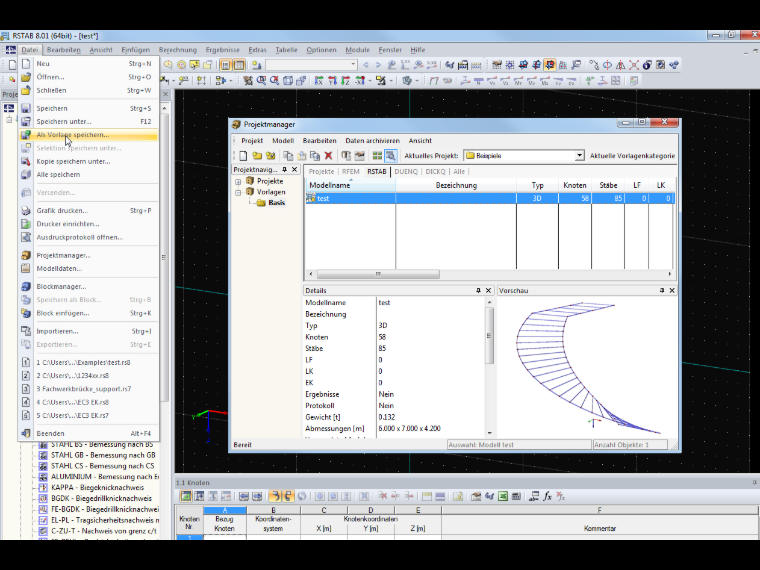Select ALUMINIUM module in the navigator
Image resolution: width=760 pixels, height=570 pixels.
click(x=104, y=477)
